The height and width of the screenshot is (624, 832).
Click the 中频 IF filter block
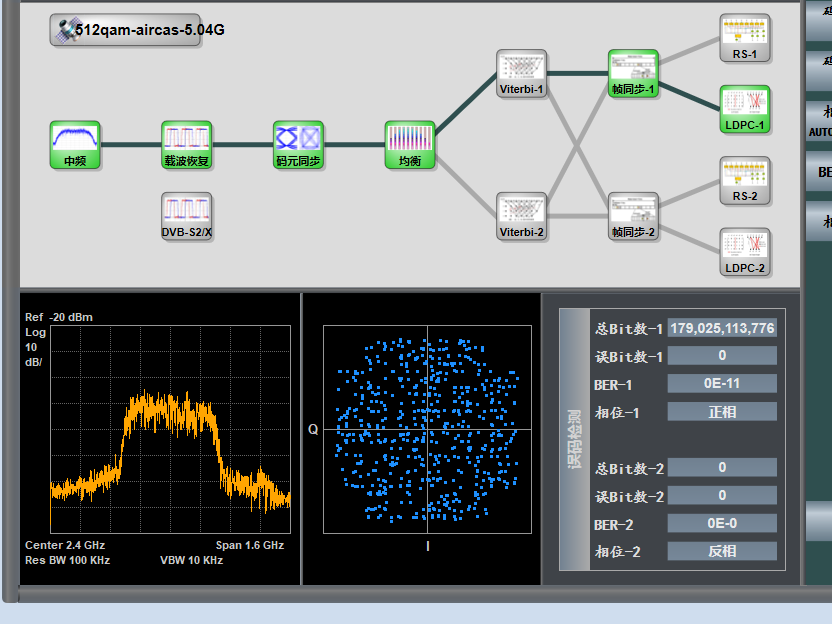75,144
